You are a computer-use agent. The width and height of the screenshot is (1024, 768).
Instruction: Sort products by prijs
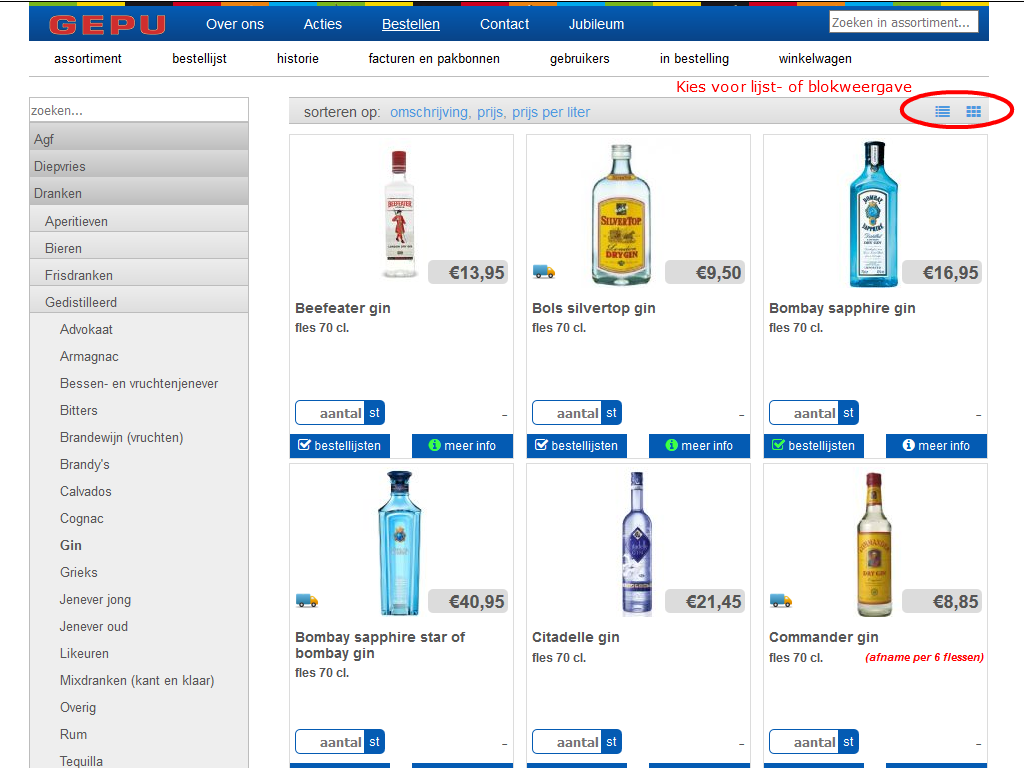click(489, 112)
